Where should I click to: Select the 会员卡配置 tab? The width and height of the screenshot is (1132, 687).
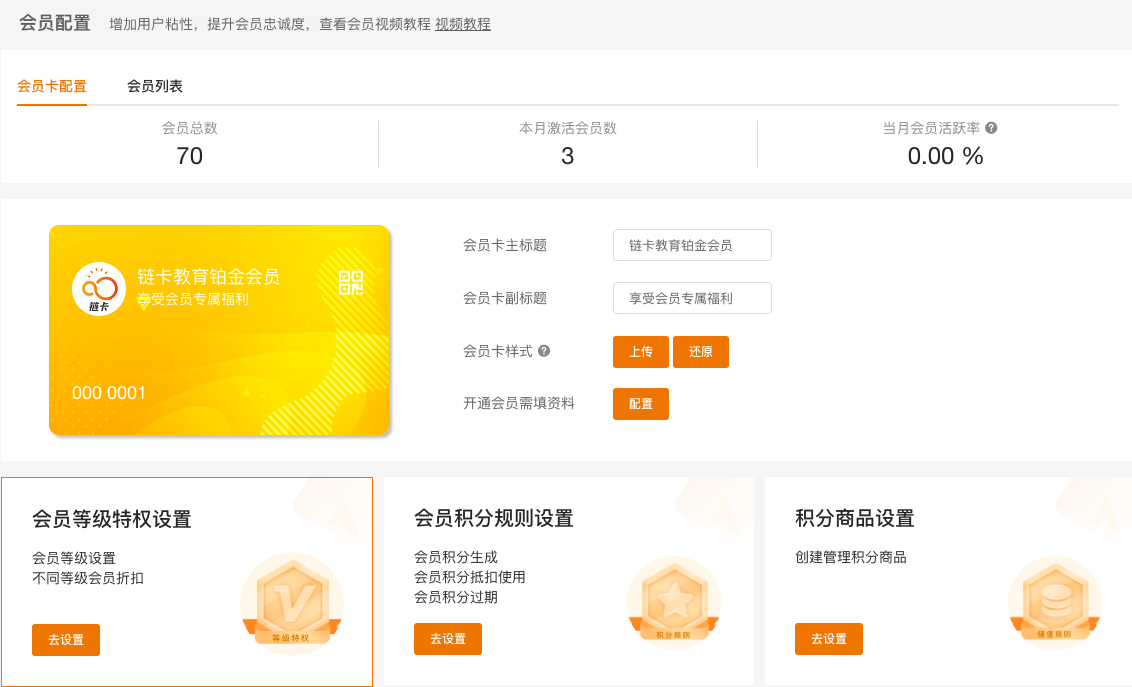[52, 86]
